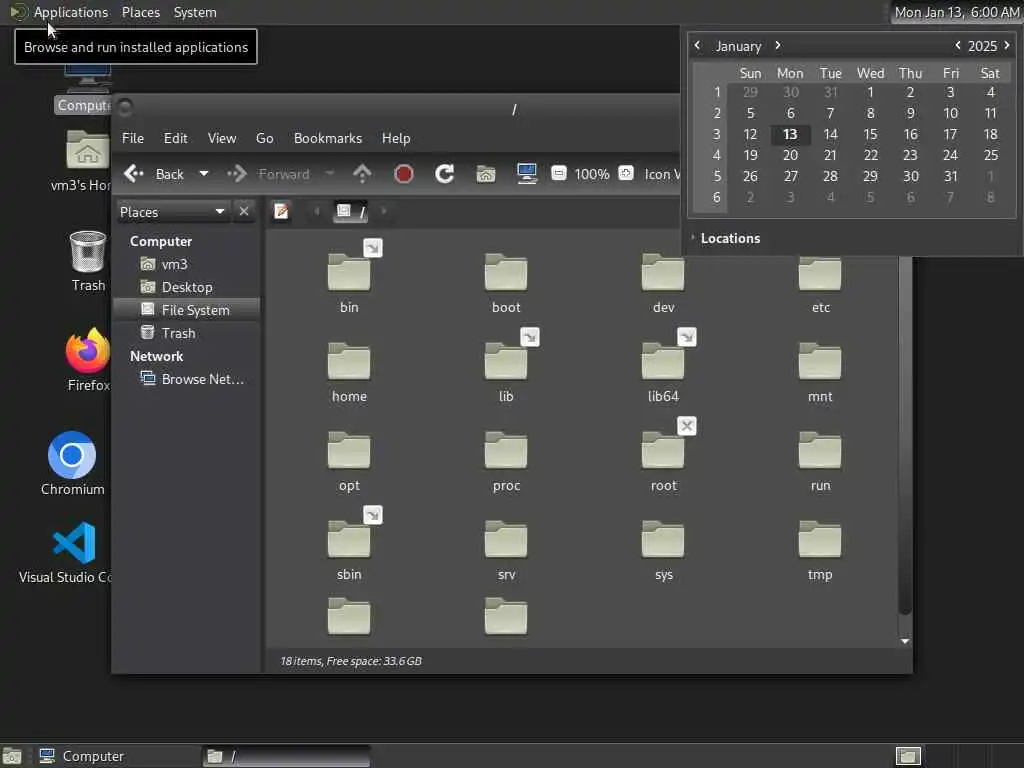Click the red Stop loading icon
The image size is (1024, 768).
tap(404, 174)
